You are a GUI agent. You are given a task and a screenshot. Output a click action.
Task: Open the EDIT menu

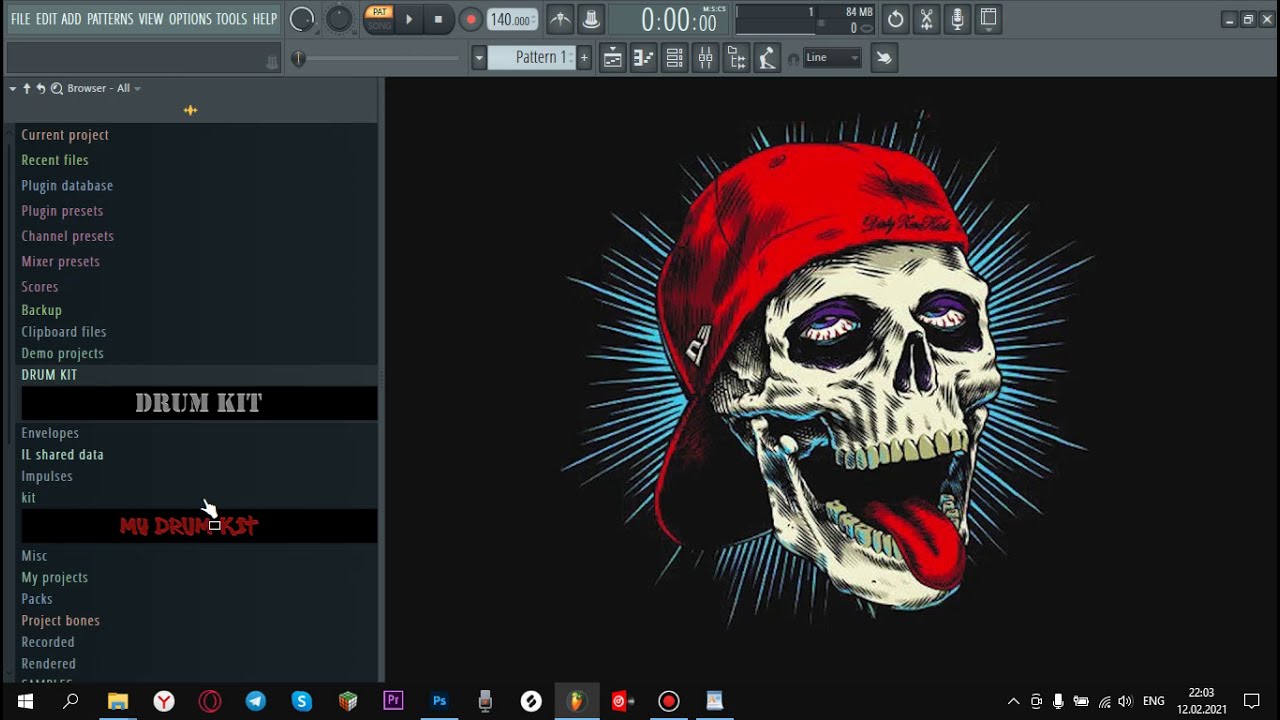pyautogui.click(x=46, y=19)
